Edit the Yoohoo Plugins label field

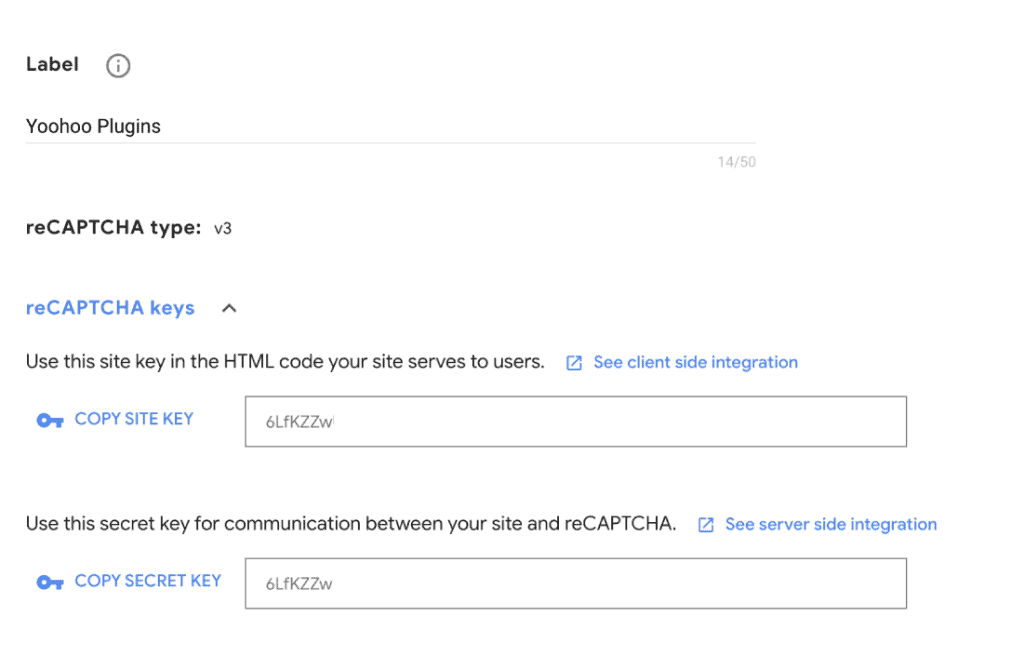coord(391,126)
